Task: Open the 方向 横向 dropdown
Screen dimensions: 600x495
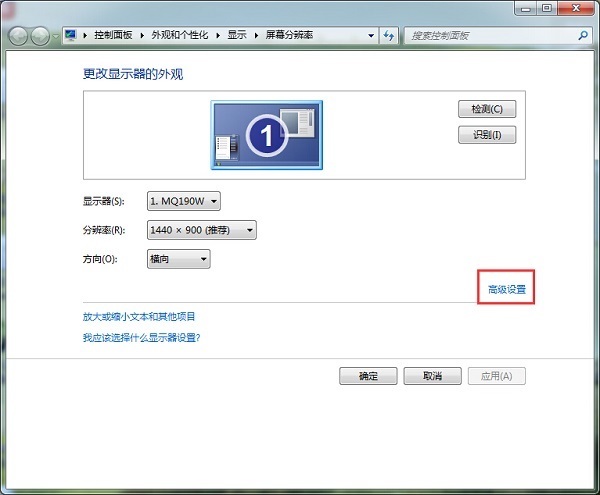Action: click(179, 259)
